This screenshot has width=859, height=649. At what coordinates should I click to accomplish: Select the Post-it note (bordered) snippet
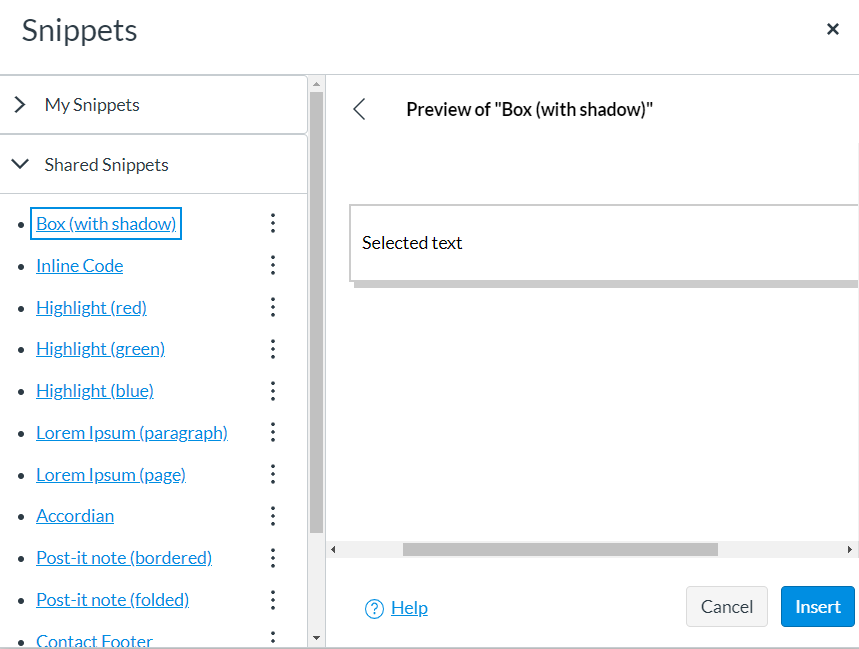point(124,558)
